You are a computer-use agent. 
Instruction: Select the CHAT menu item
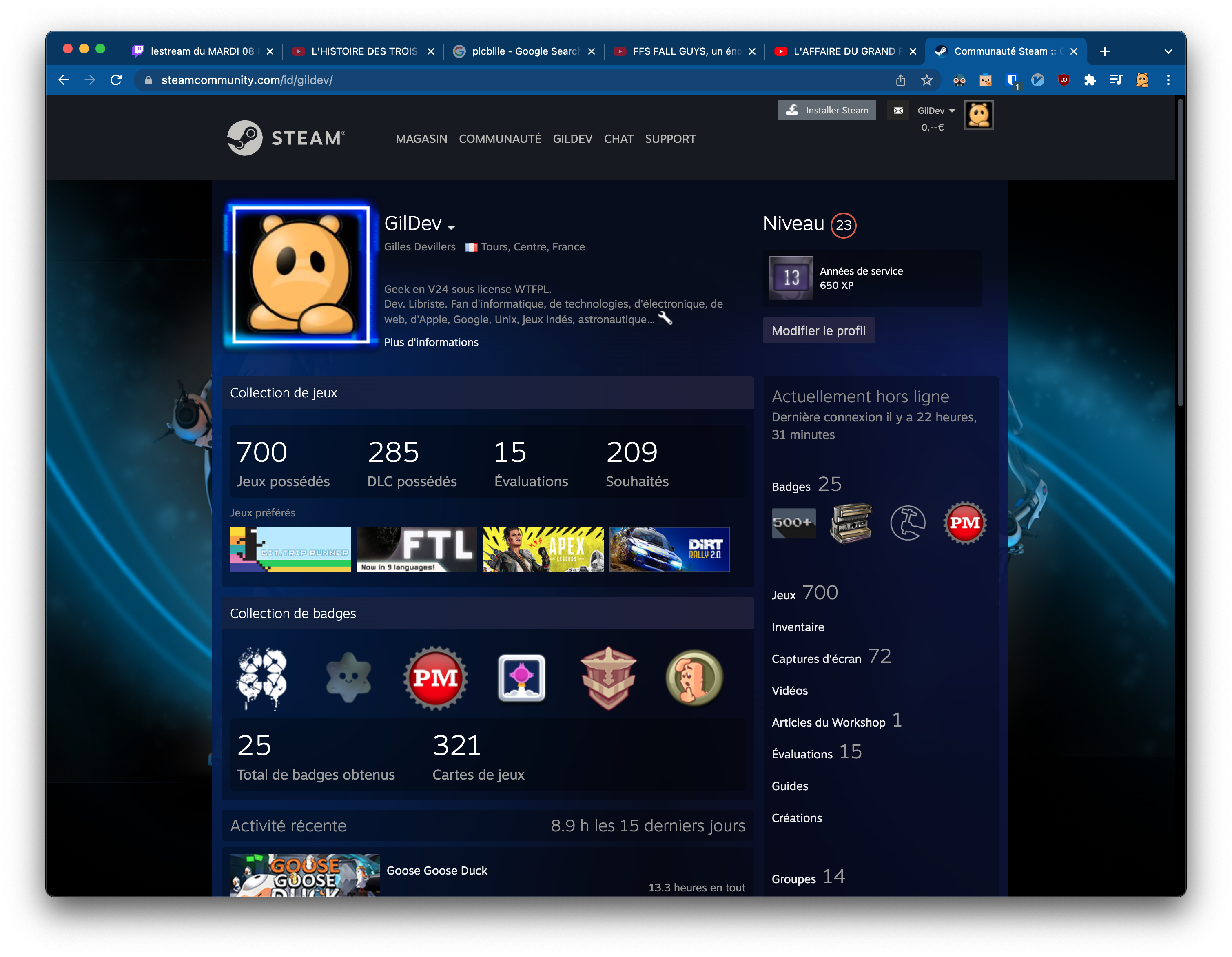click(619, 139)
